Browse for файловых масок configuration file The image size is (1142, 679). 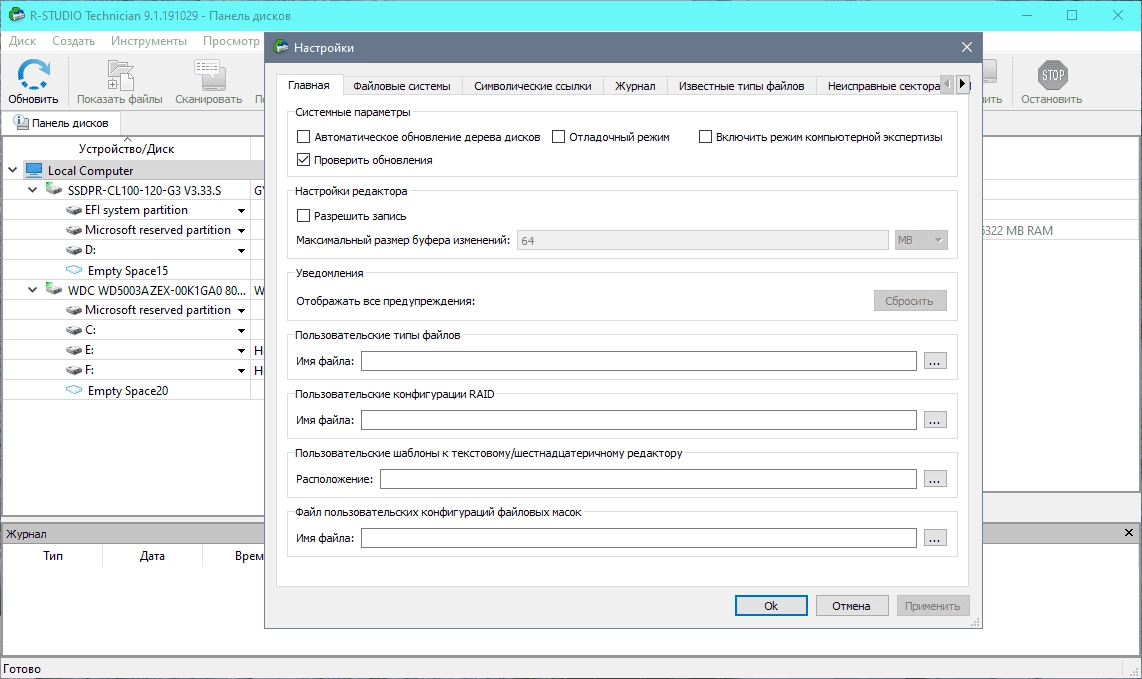pos(935,538)
